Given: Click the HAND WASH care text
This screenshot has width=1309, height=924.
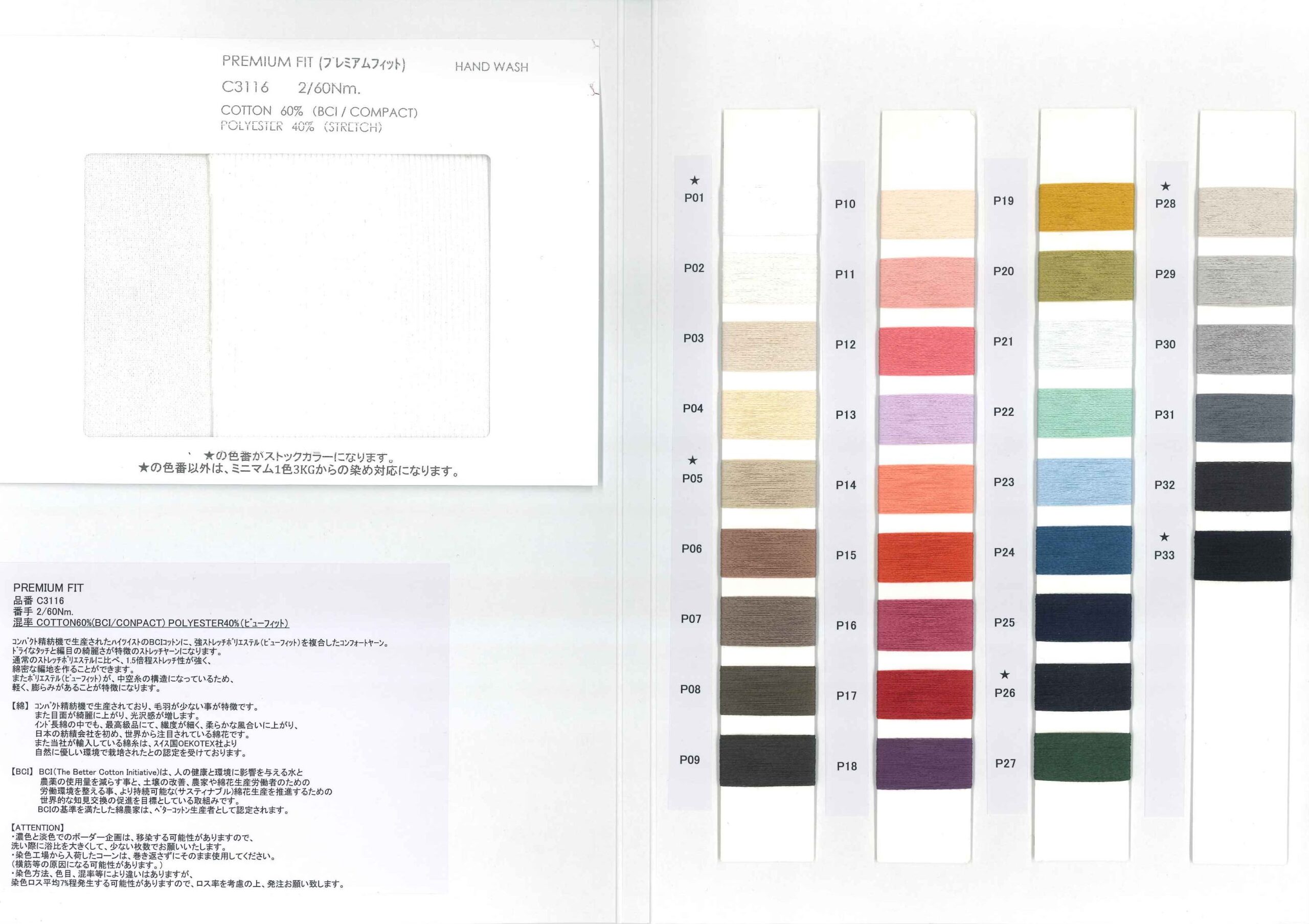Looking at the screenshot, I should [491, 66].
